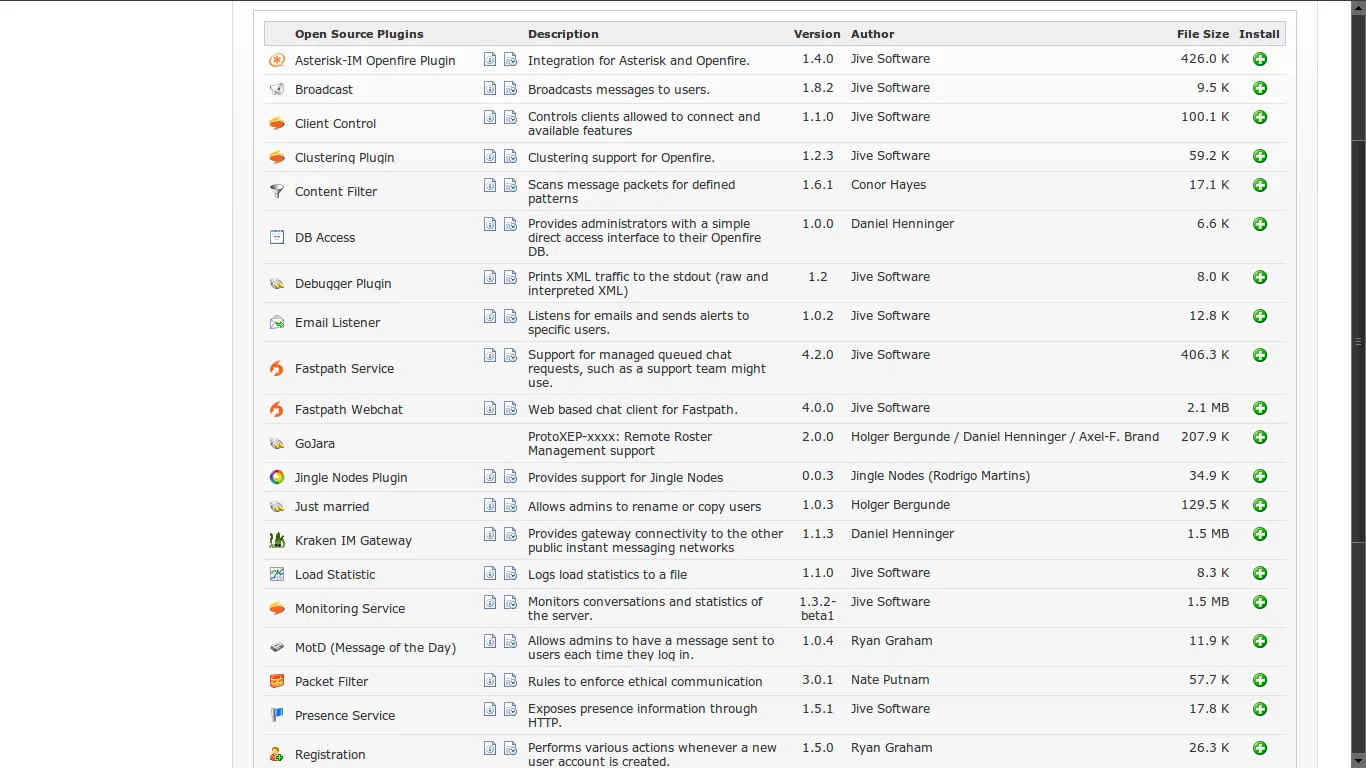Image resolution: width=1366 pixels, height=768 pixels.
Task: Show the Monitoring Service changelog
Action: point(510,602)
